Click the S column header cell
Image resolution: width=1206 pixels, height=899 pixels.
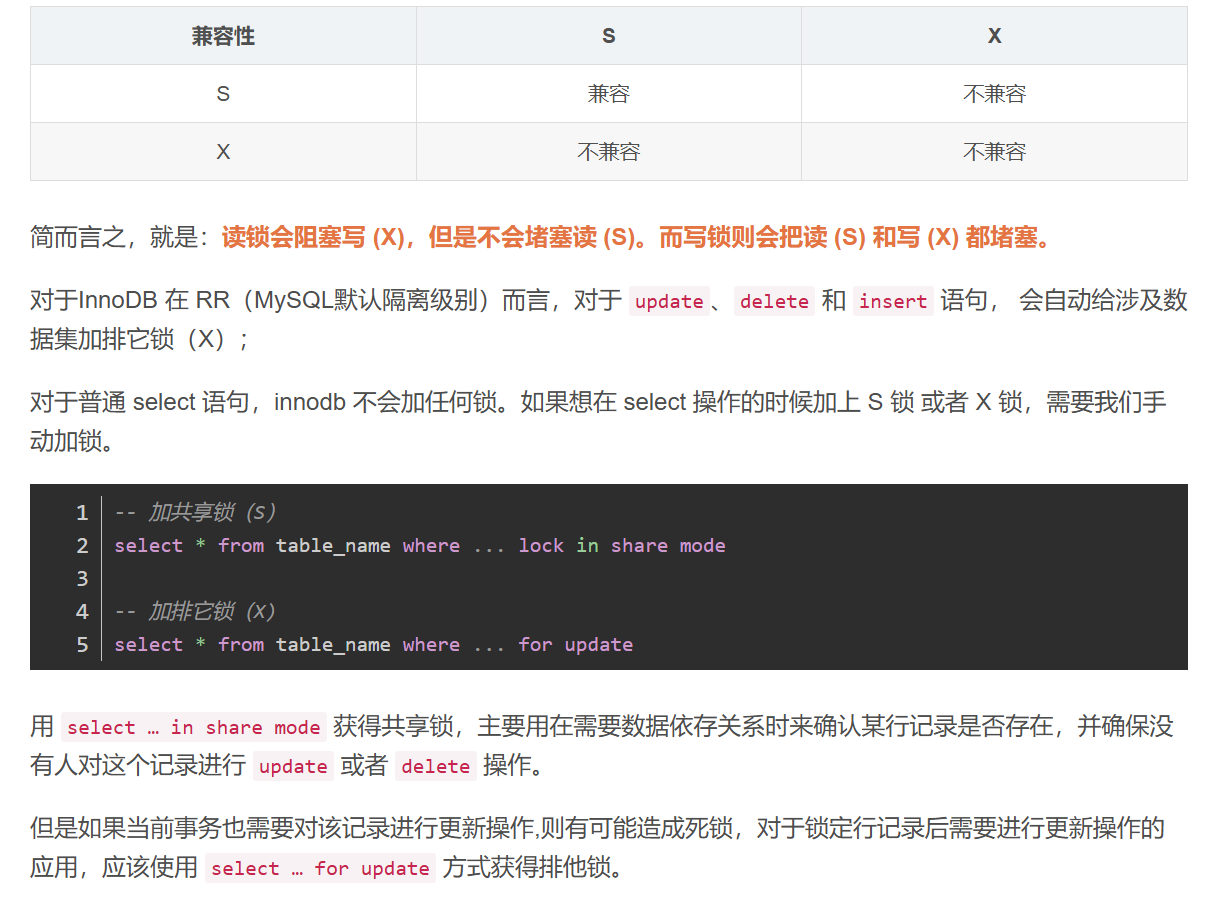pyautogui.click(x=608, y=36)
